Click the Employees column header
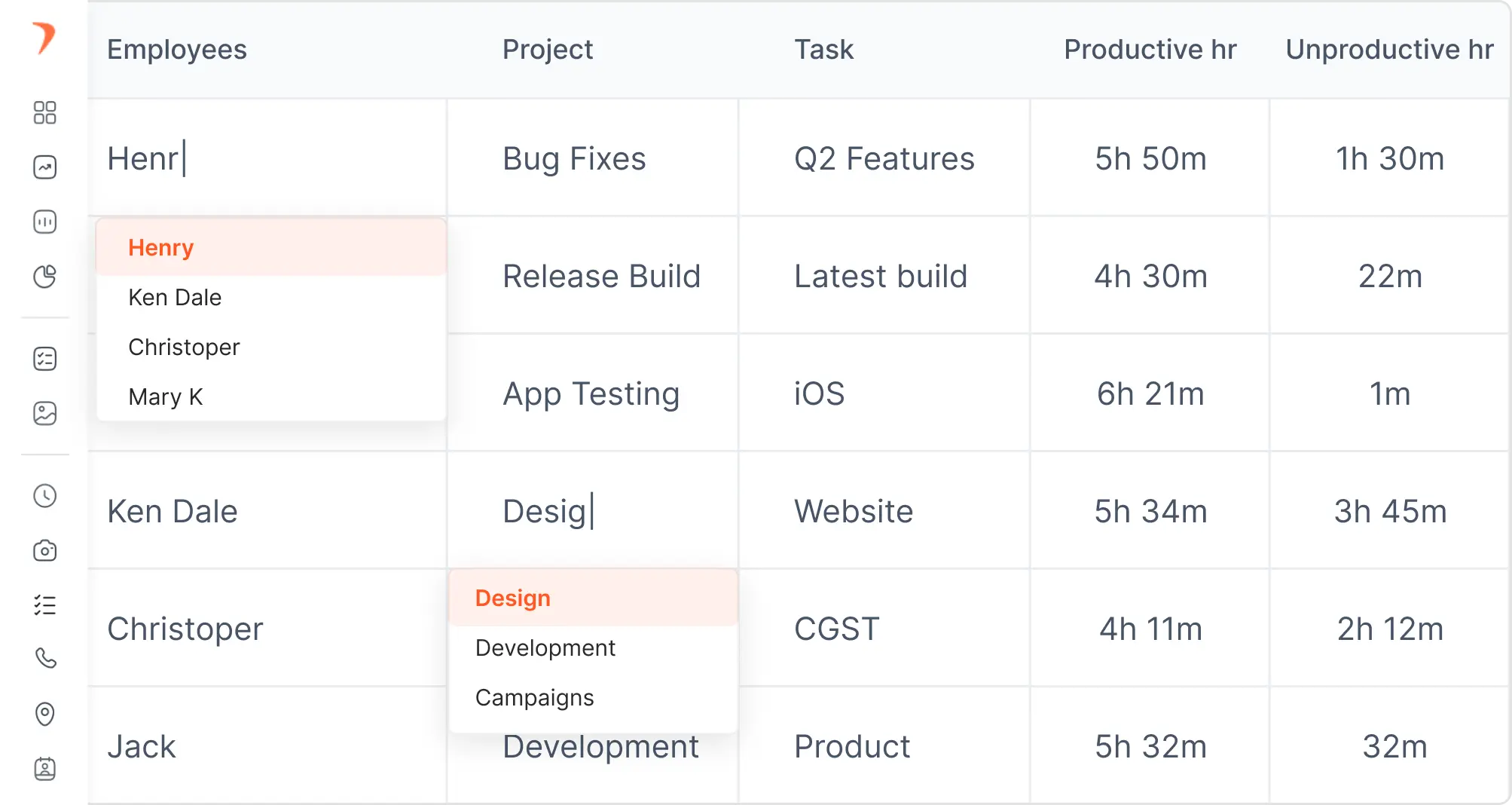The image size is (1512, 805). click(177, 49)
